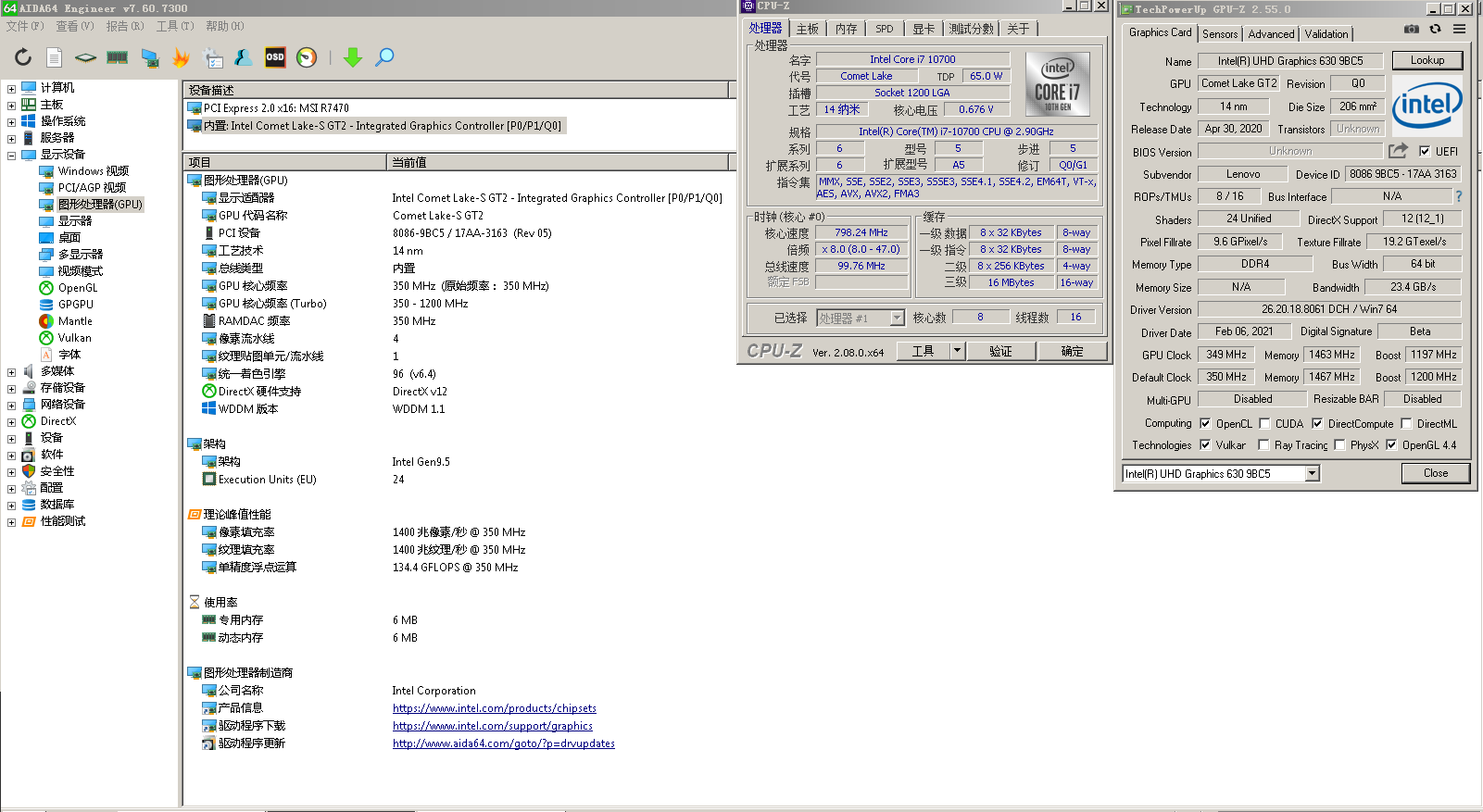This screenshot has height=812, width=1483.
Task: Click the Bus Interface question mark icon
Action: tap(1459, 196)
